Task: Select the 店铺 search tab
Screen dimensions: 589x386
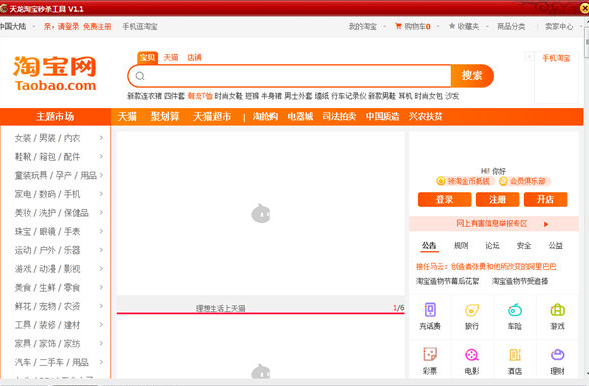Action: click(x=194, y=57)
